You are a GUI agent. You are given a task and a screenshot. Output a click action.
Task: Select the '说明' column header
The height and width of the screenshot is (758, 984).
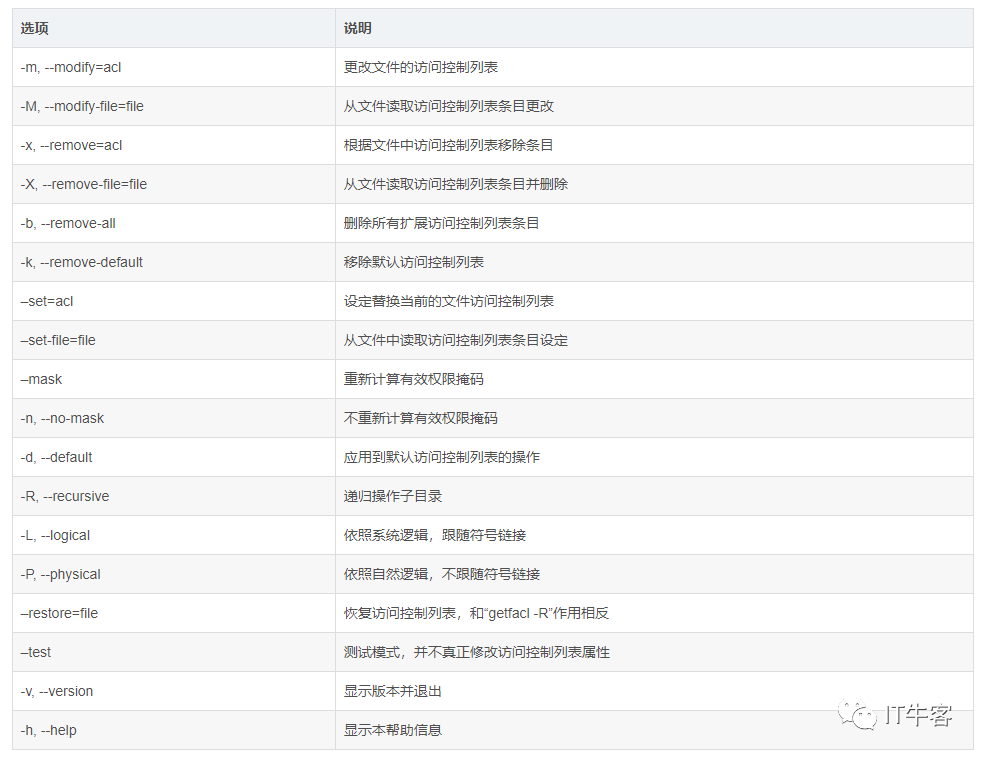(x=655, y=28)
